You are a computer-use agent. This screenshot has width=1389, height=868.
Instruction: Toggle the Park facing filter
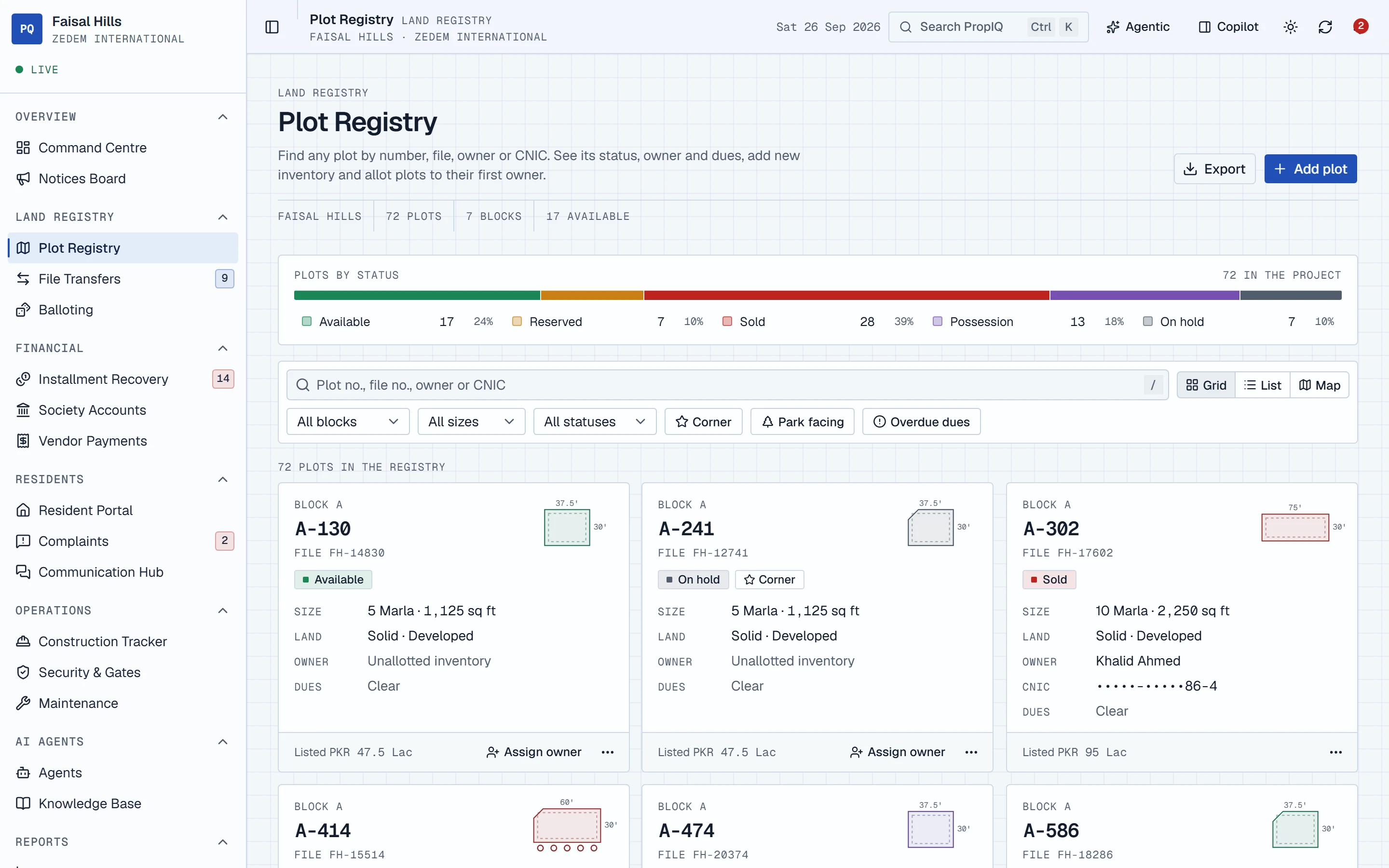(x=803, y=421)
